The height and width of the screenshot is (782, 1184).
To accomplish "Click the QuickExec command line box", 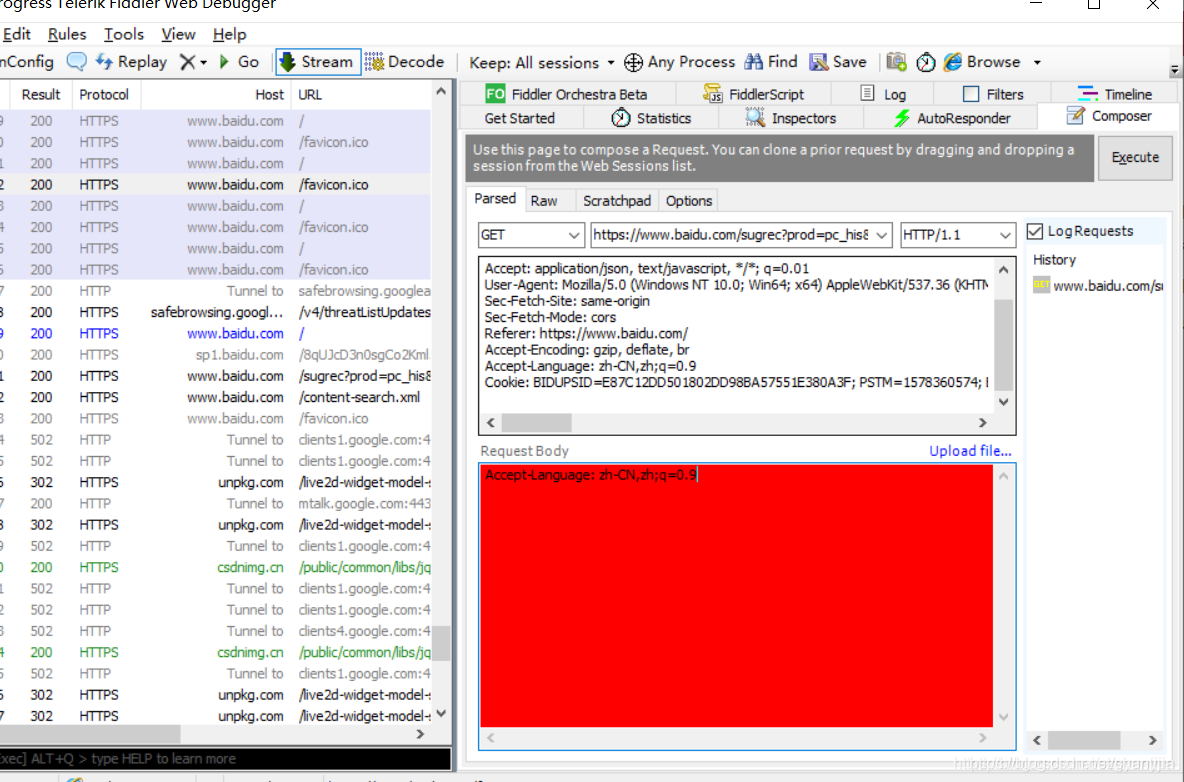I will (x=225, y=759).
